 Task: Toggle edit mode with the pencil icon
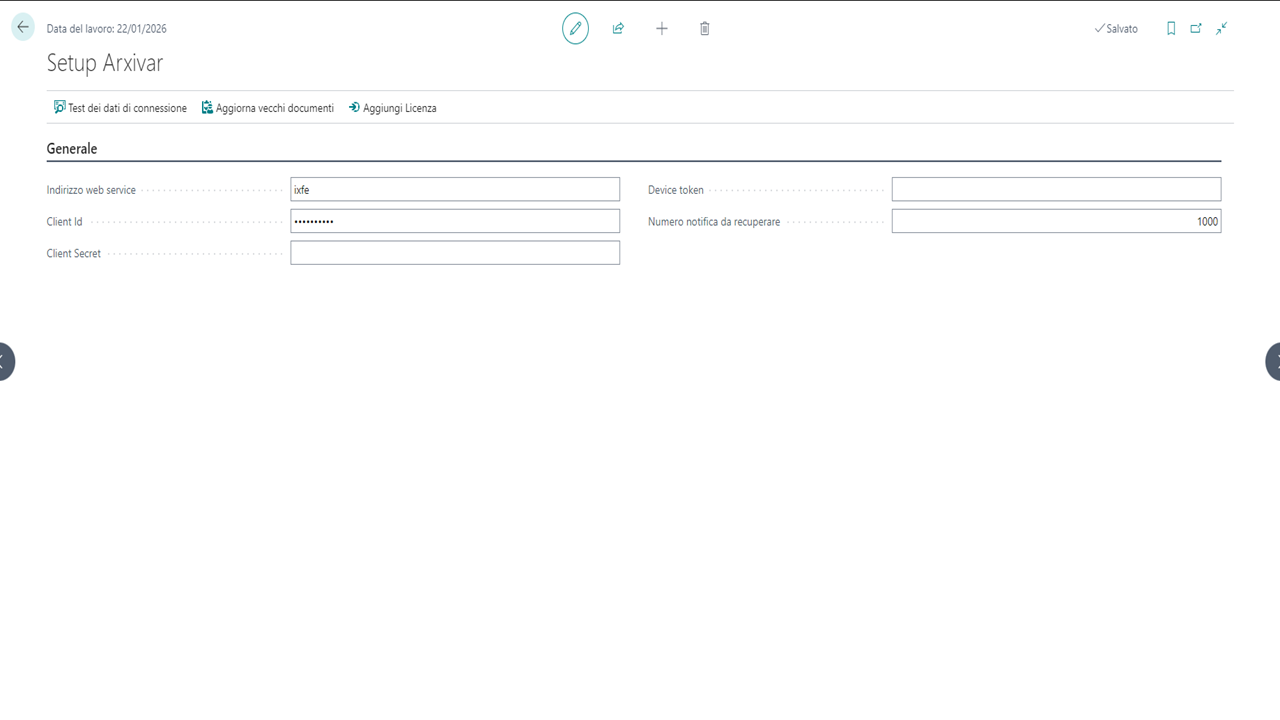coord(575,29)
